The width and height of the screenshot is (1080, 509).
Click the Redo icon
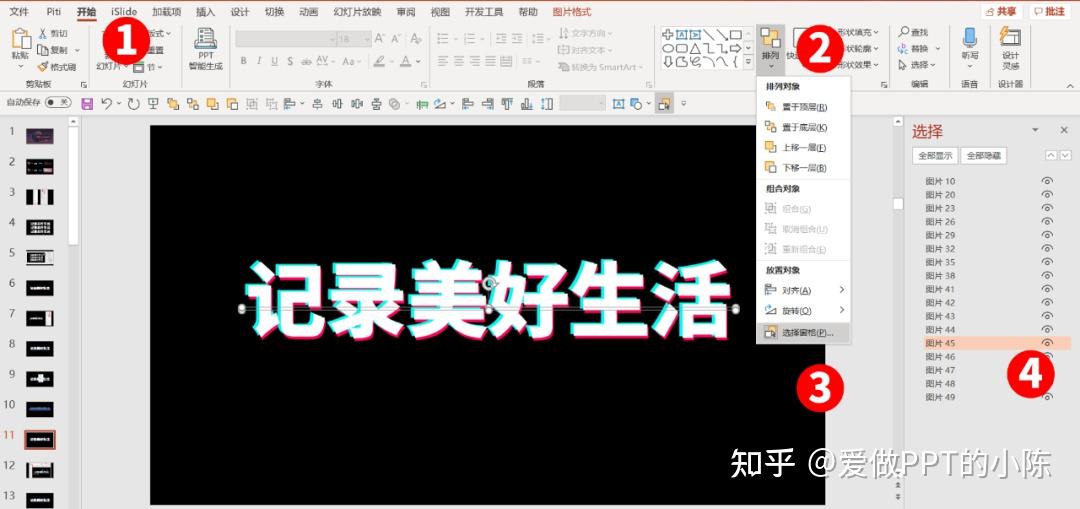[x=133, y=104]
